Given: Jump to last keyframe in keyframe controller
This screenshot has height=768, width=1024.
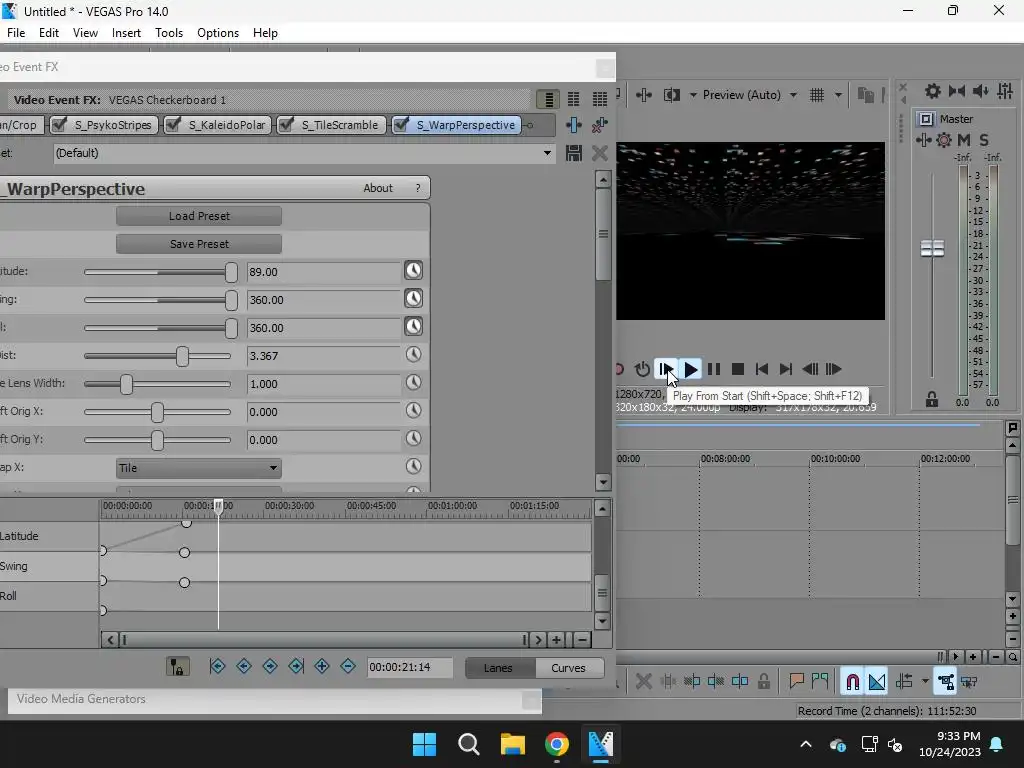Looking at the screenshot, I should tap(296, 666).
